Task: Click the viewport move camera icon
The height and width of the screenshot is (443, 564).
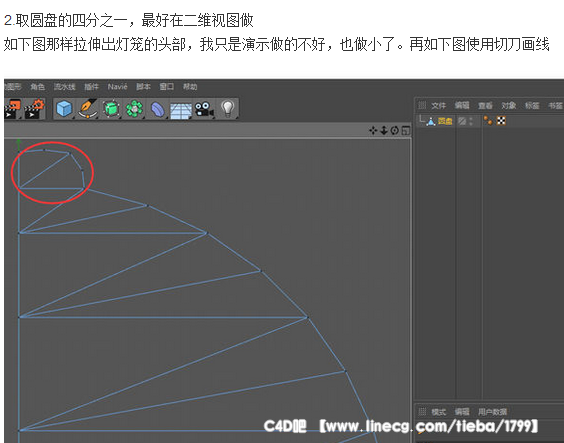Action: point(373,131)
